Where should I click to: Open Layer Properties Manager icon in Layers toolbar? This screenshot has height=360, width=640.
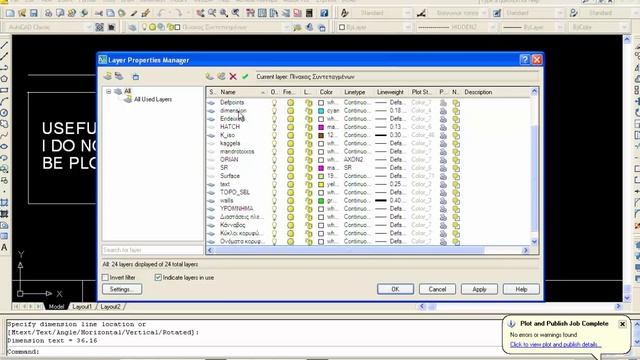click(x=132, y=27)
